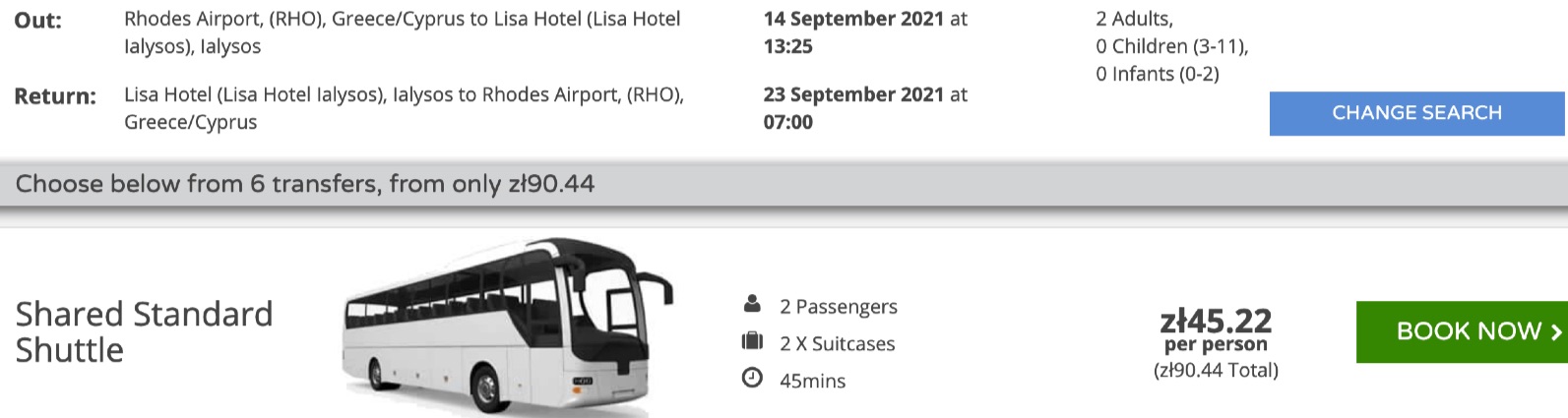This screenshot has width=1568, height=418.
Task: Click the 14 September 2021 outbound date
Action: pyautogui.click(x=853, y=19)
